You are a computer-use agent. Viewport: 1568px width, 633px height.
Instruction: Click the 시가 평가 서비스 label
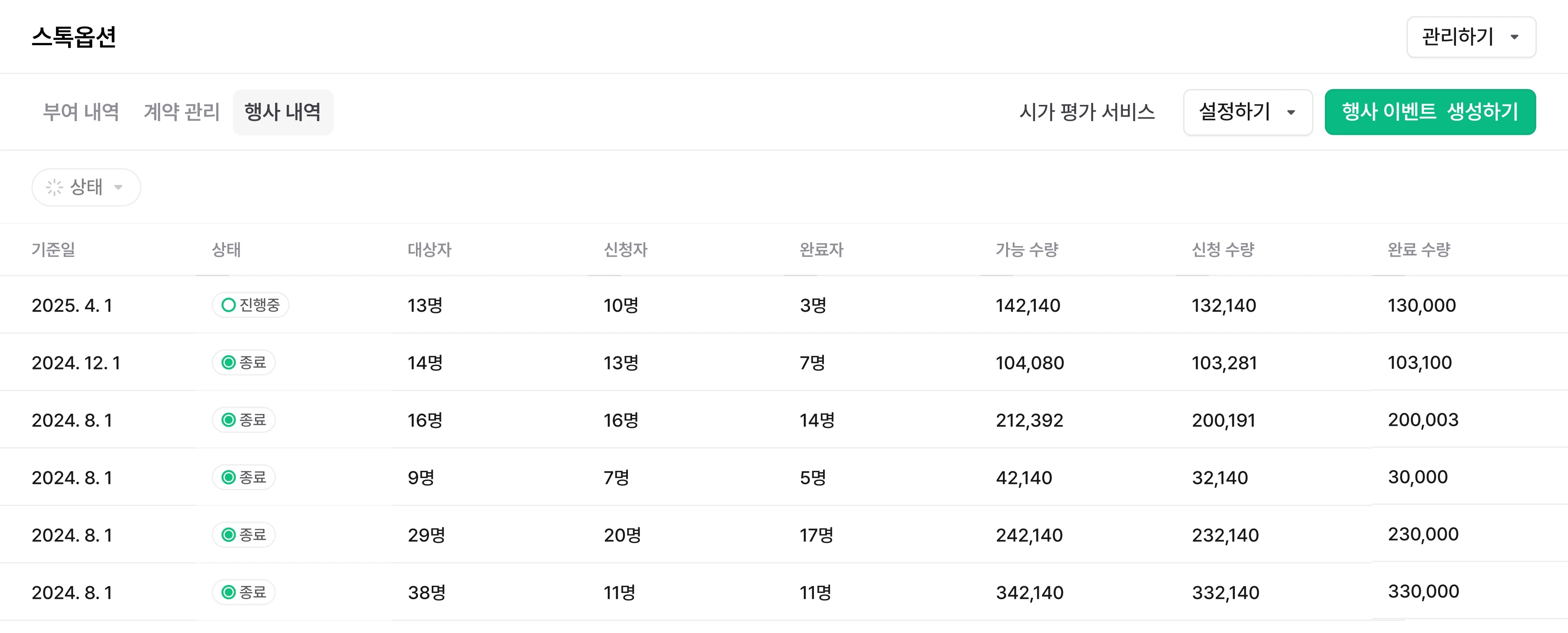(x=1087, y=112)
